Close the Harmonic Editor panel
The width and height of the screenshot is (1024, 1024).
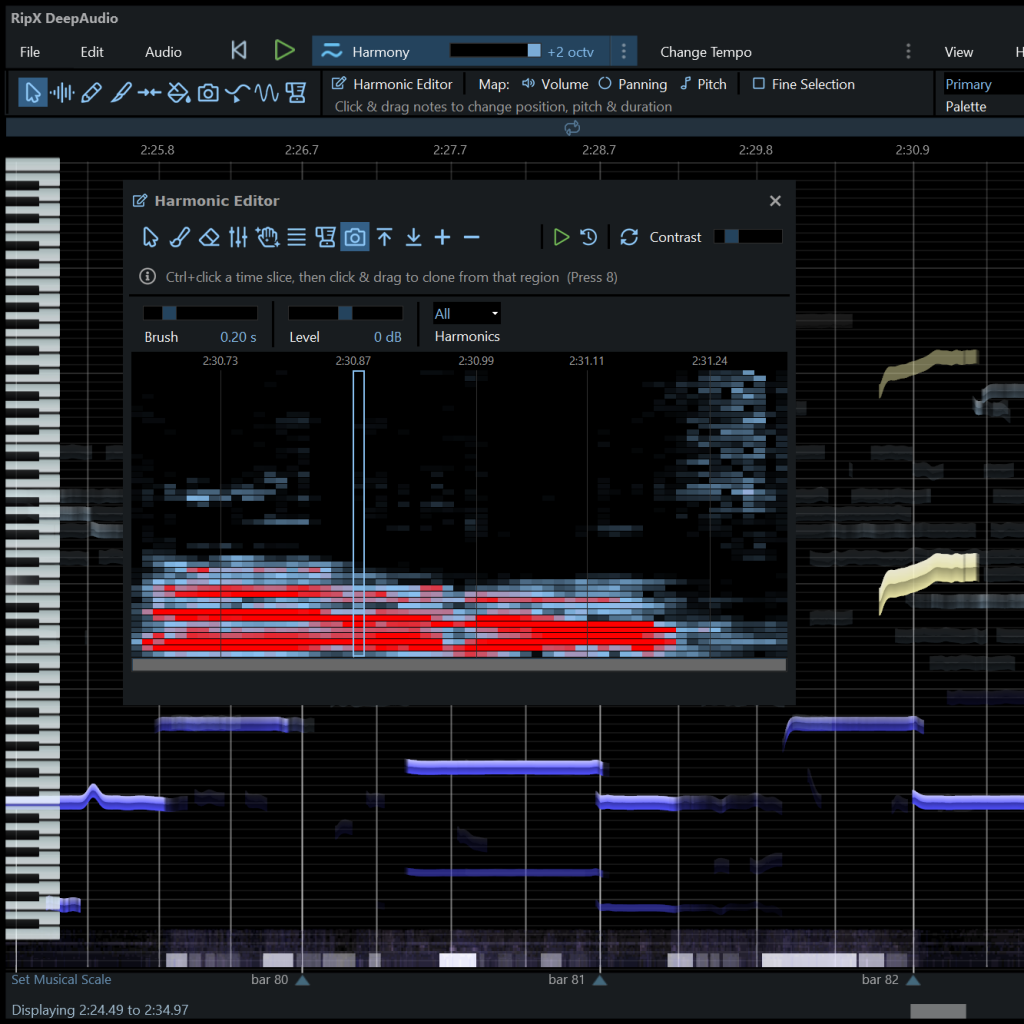775,201
